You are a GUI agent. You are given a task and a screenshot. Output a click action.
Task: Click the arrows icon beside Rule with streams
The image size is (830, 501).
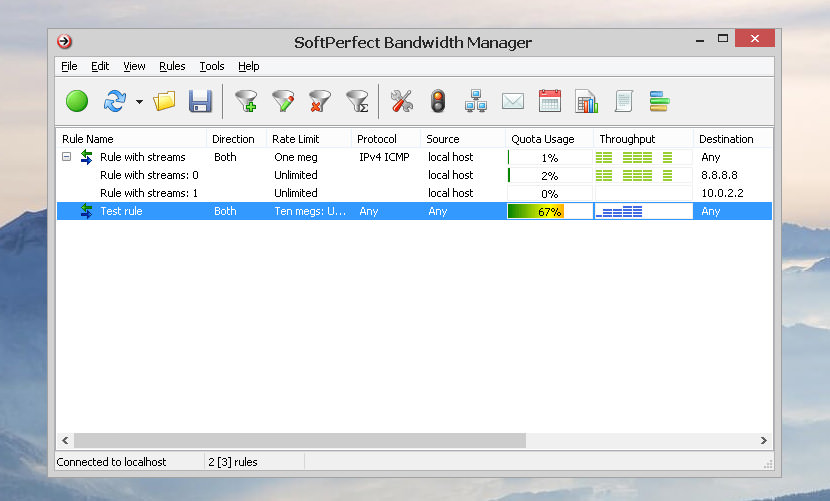click(x=86, y=157)
